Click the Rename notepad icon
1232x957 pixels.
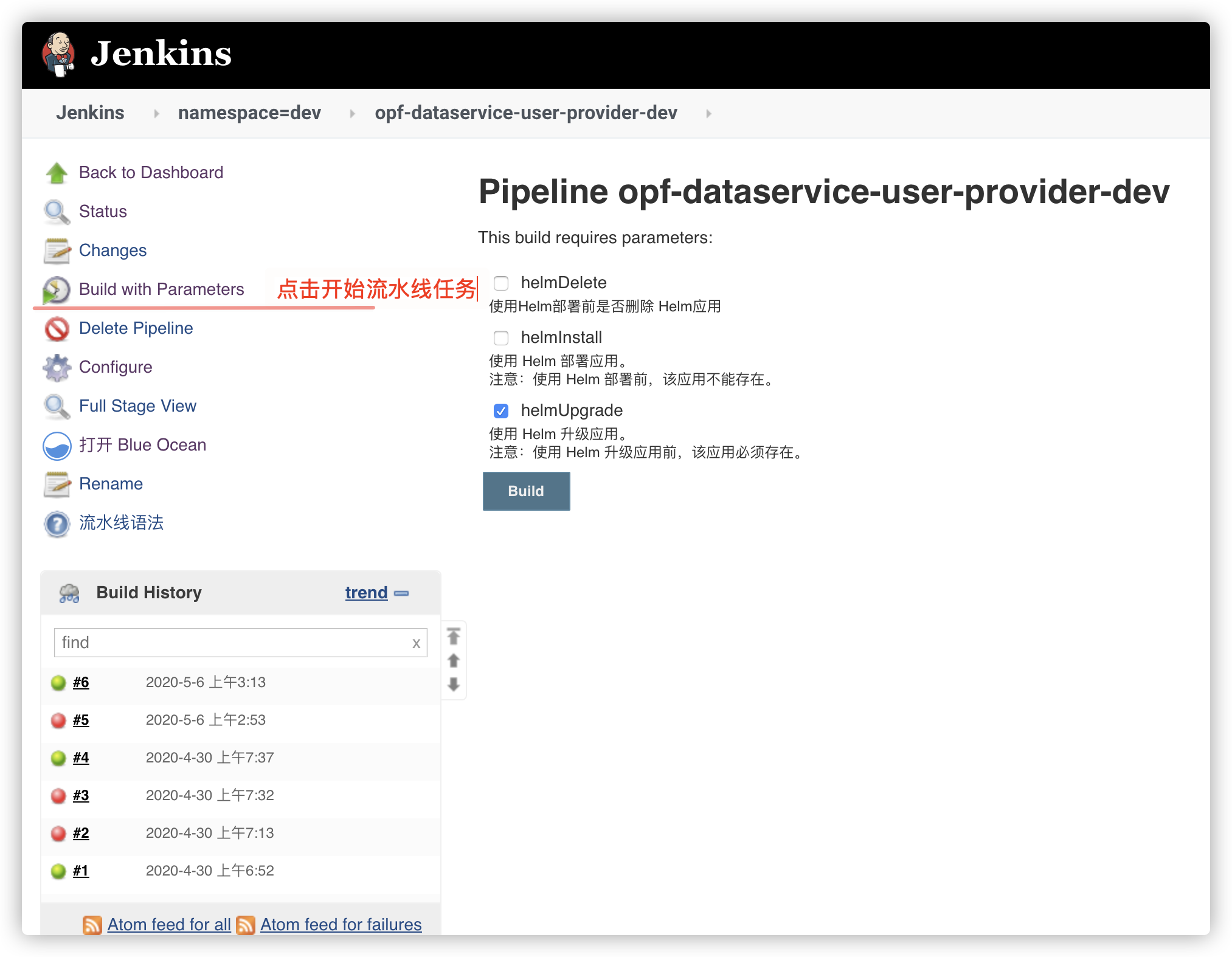pos(57,485)
